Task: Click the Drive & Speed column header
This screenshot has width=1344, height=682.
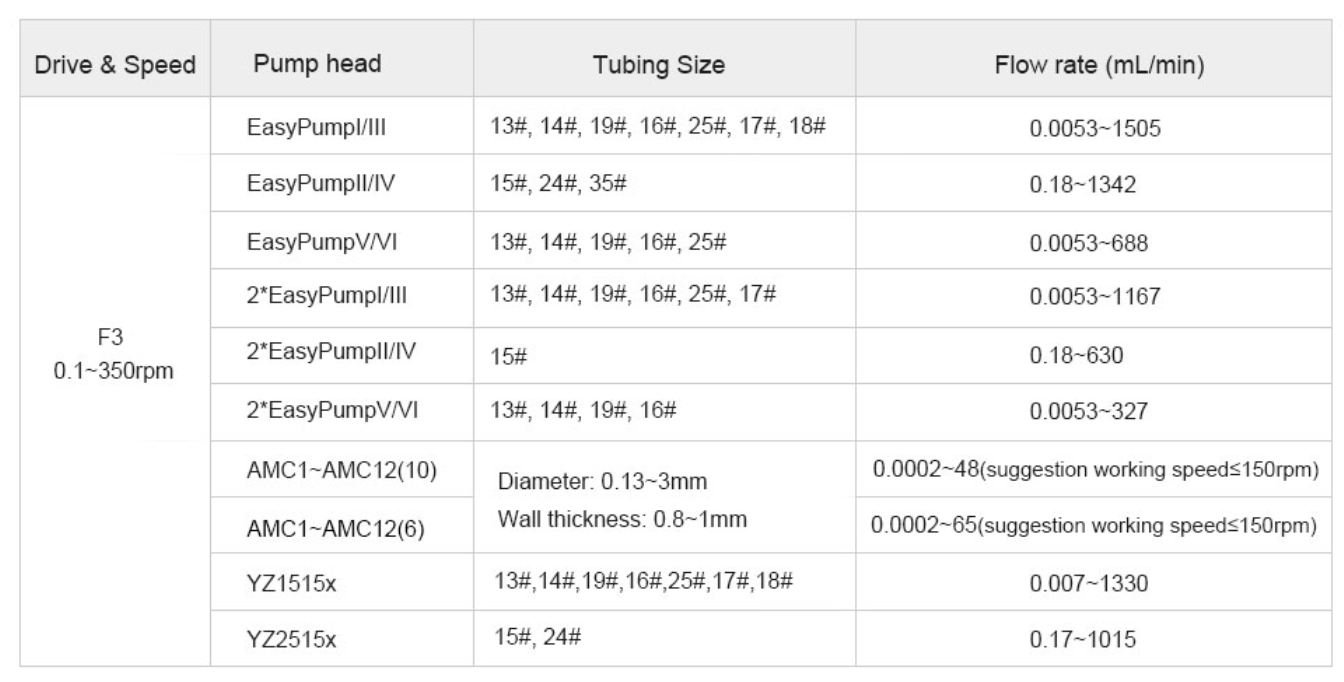Action: pos(115,67)
